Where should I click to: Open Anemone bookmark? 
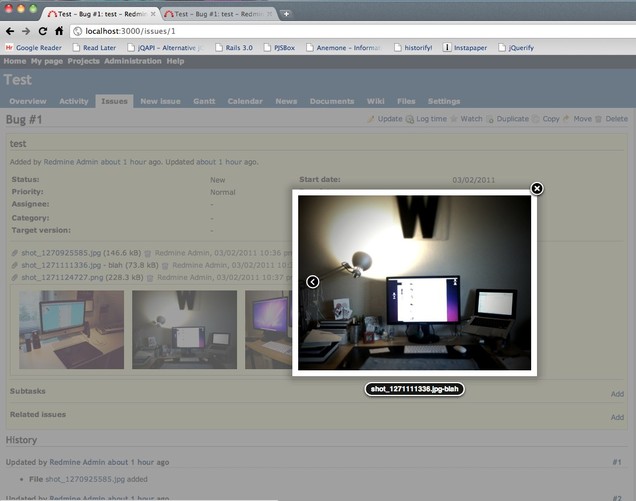[344, 48]
